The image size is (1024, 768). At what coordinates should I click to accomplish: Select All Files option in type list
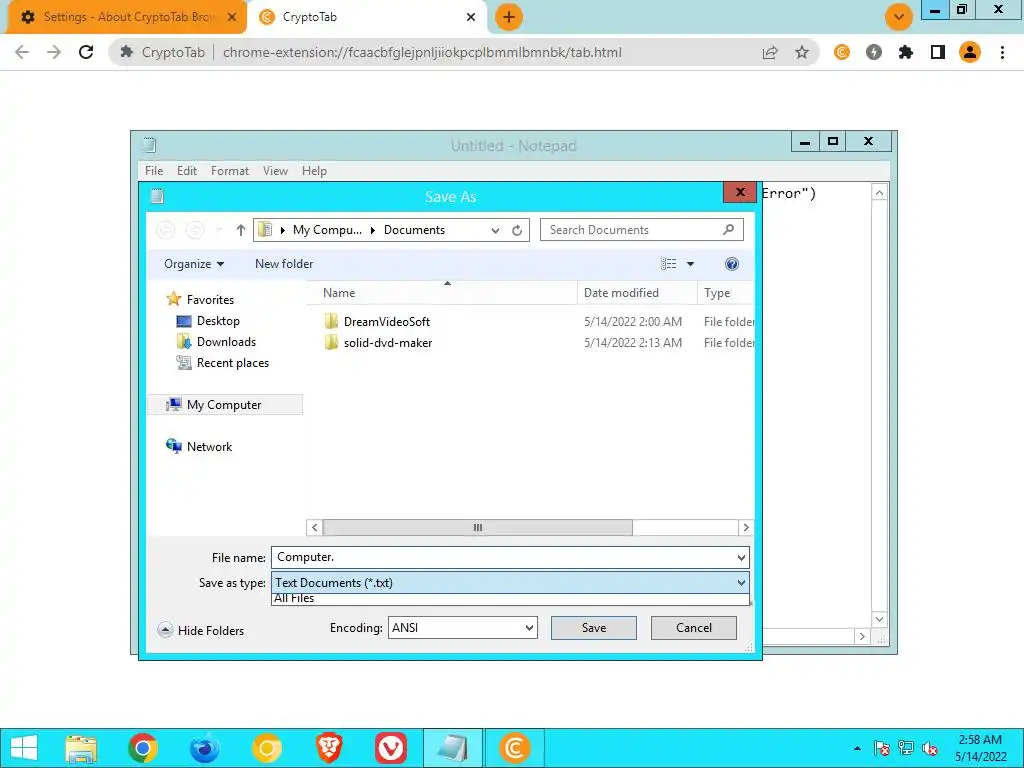point(510,599)
